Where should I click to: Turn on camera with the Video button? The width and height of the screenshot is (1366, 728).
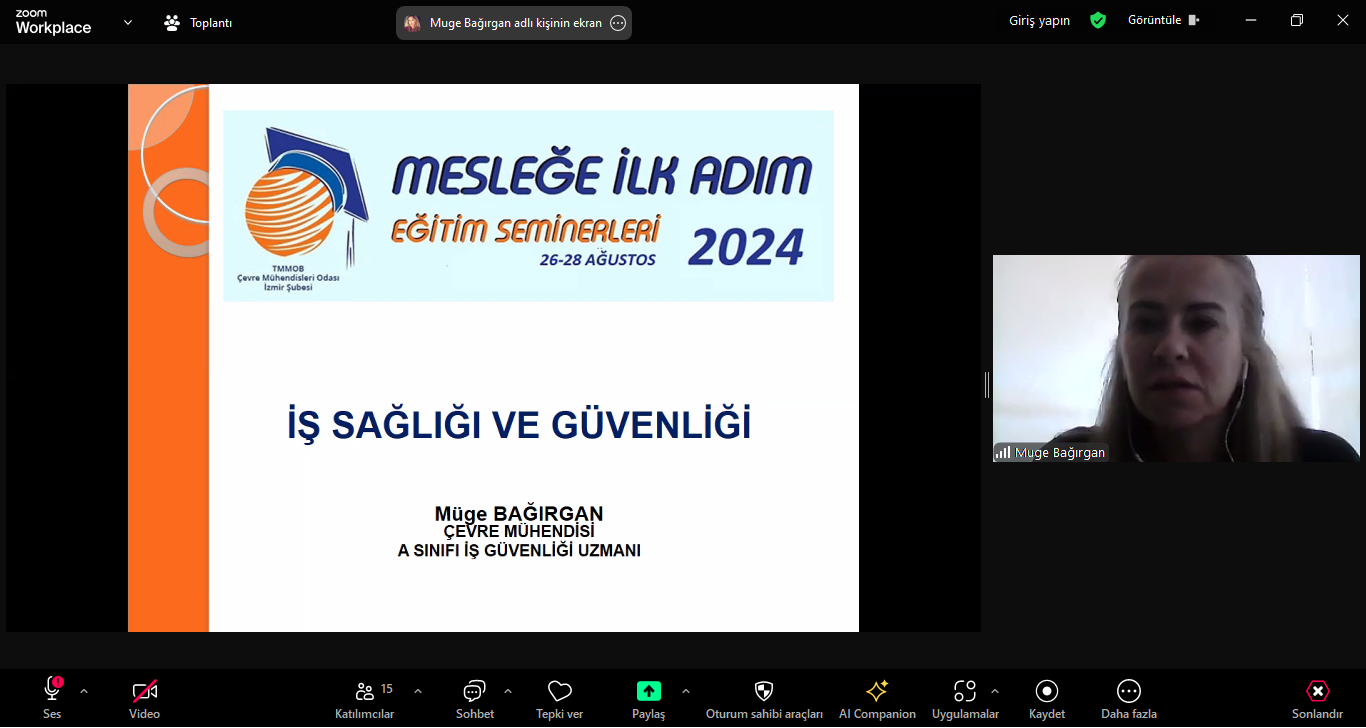[x=144, y=692]
